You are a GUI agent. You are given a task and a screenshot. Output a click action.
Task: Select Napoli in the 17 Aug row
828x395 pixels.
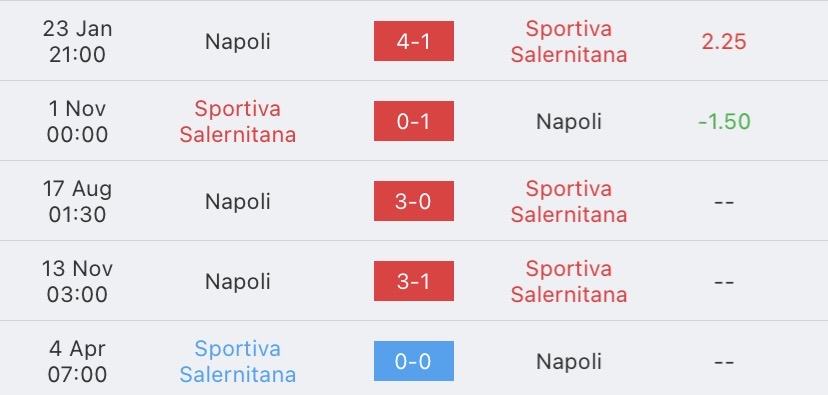238,202
